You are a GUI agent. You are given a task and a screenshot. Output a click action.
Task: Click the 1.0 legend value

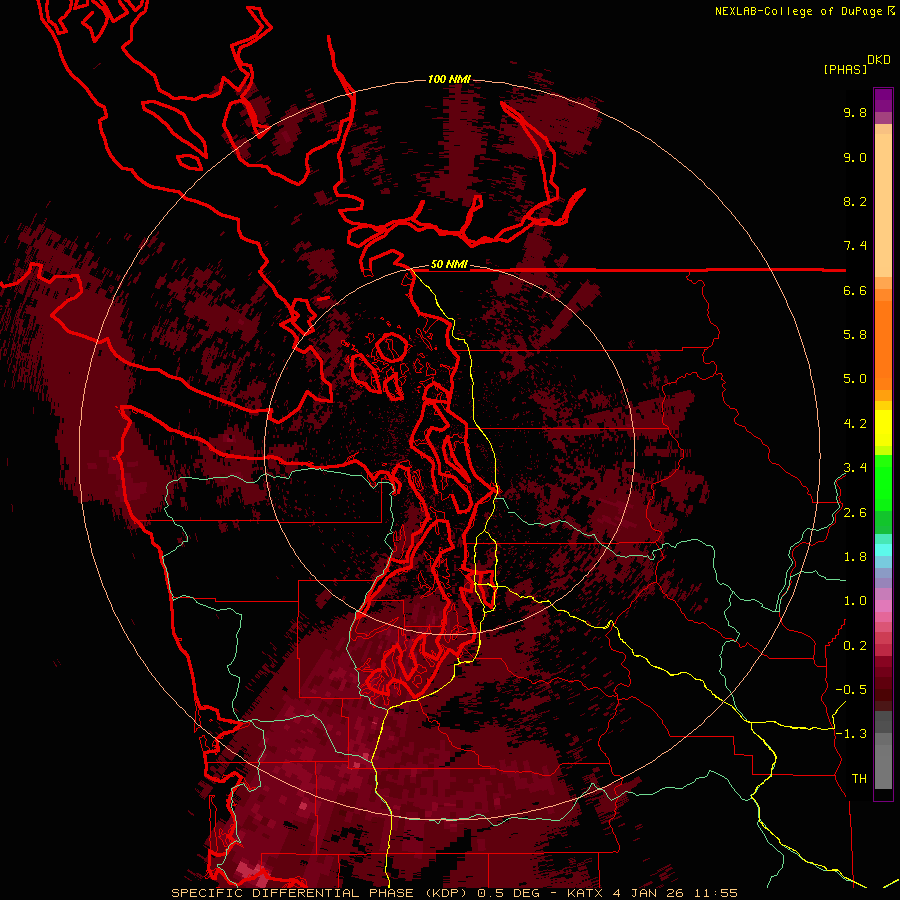[855, 601]
